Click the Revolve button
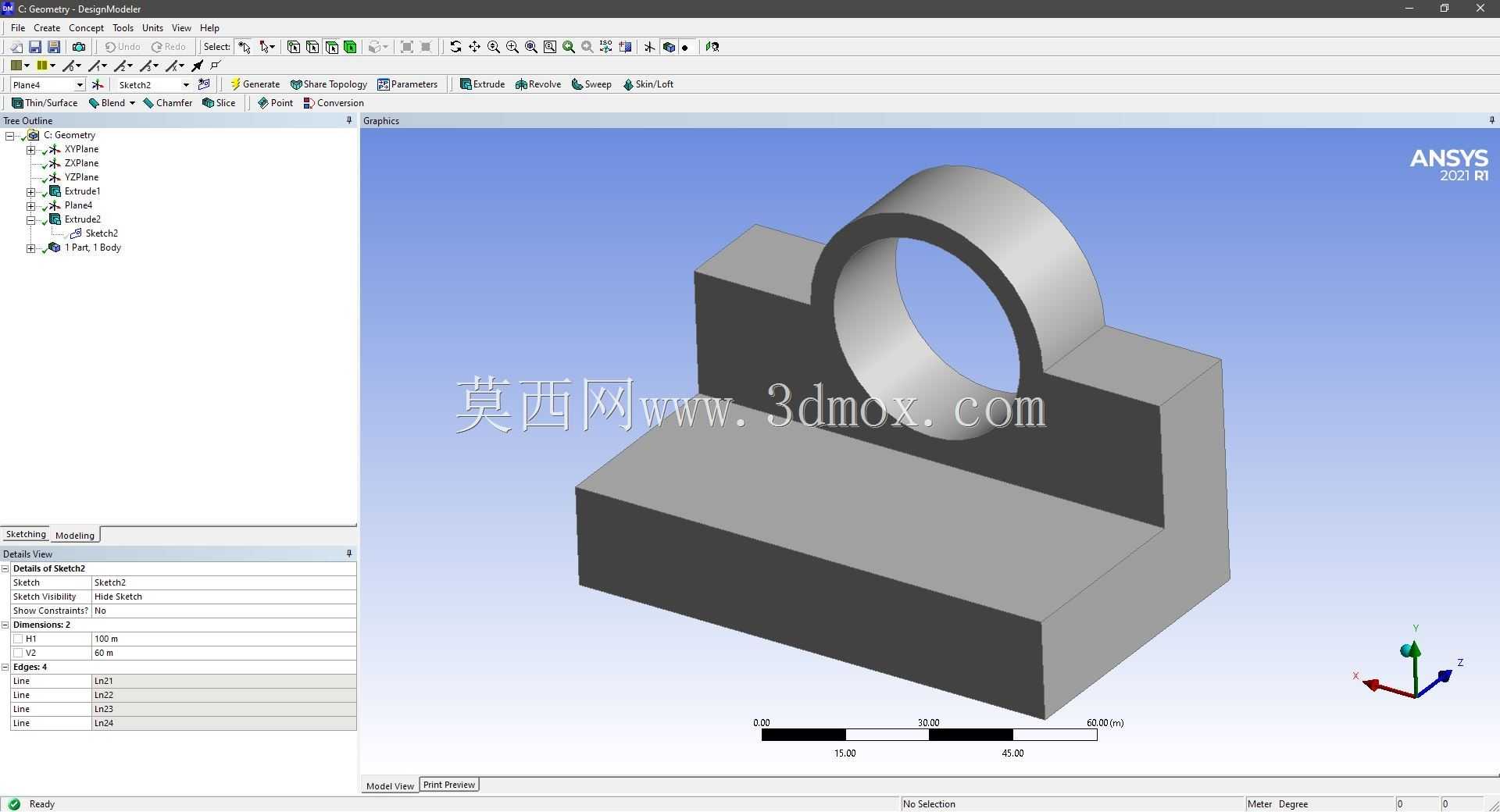This screenshot has width=1500, height=812. (x=538, y=84)
